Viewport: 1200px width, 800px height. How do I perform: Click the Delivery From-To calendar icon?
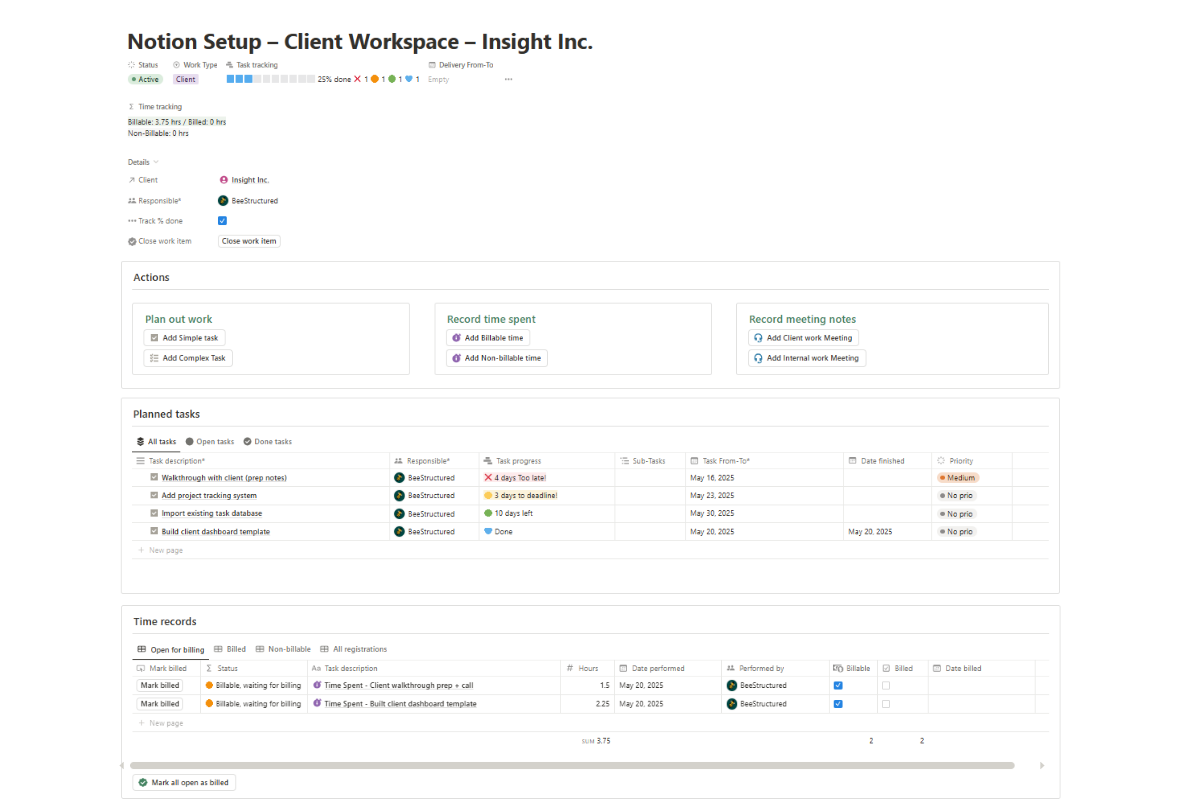[x=432, y=65]
